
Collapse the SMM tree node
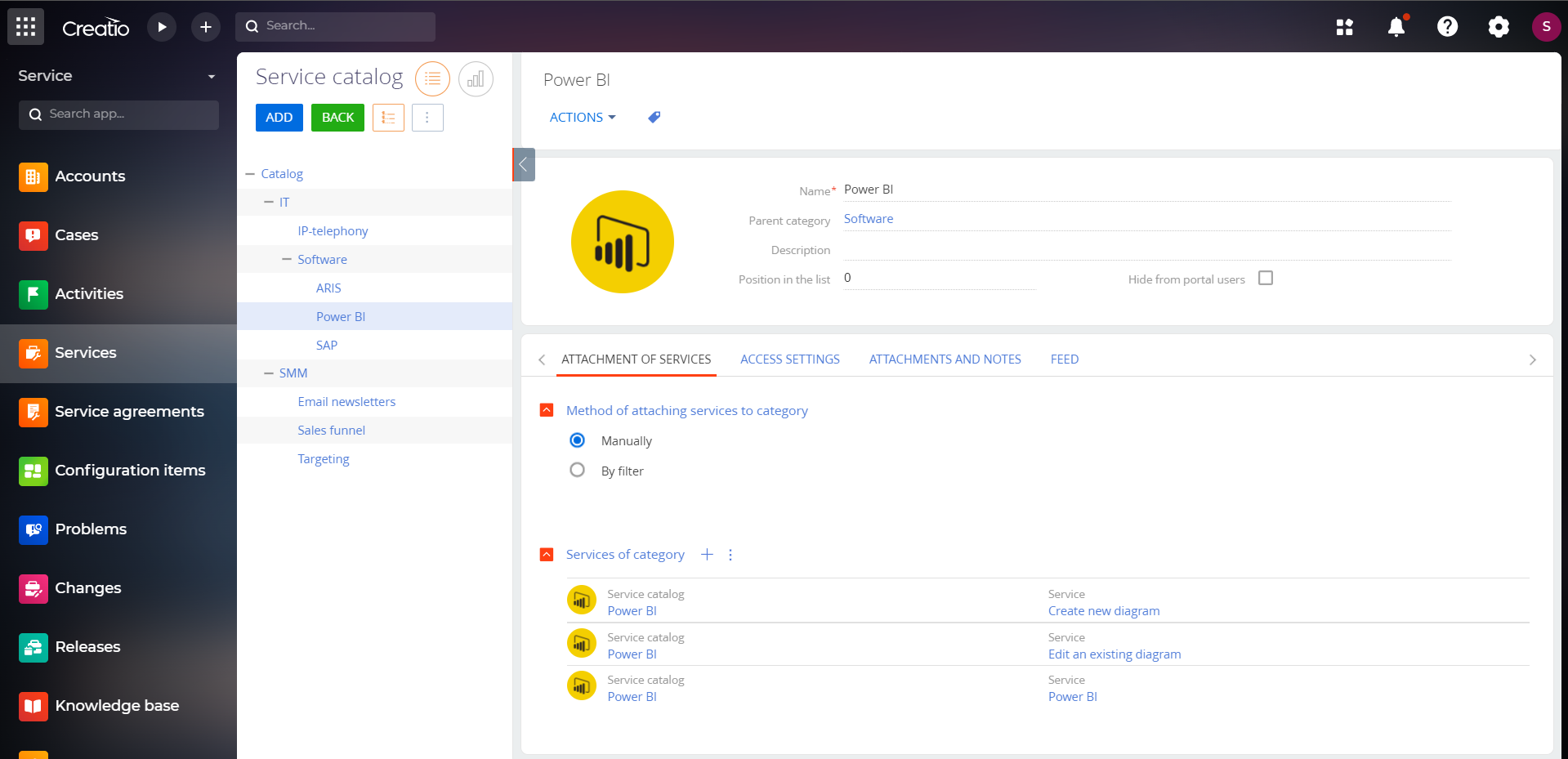(269, 373)
